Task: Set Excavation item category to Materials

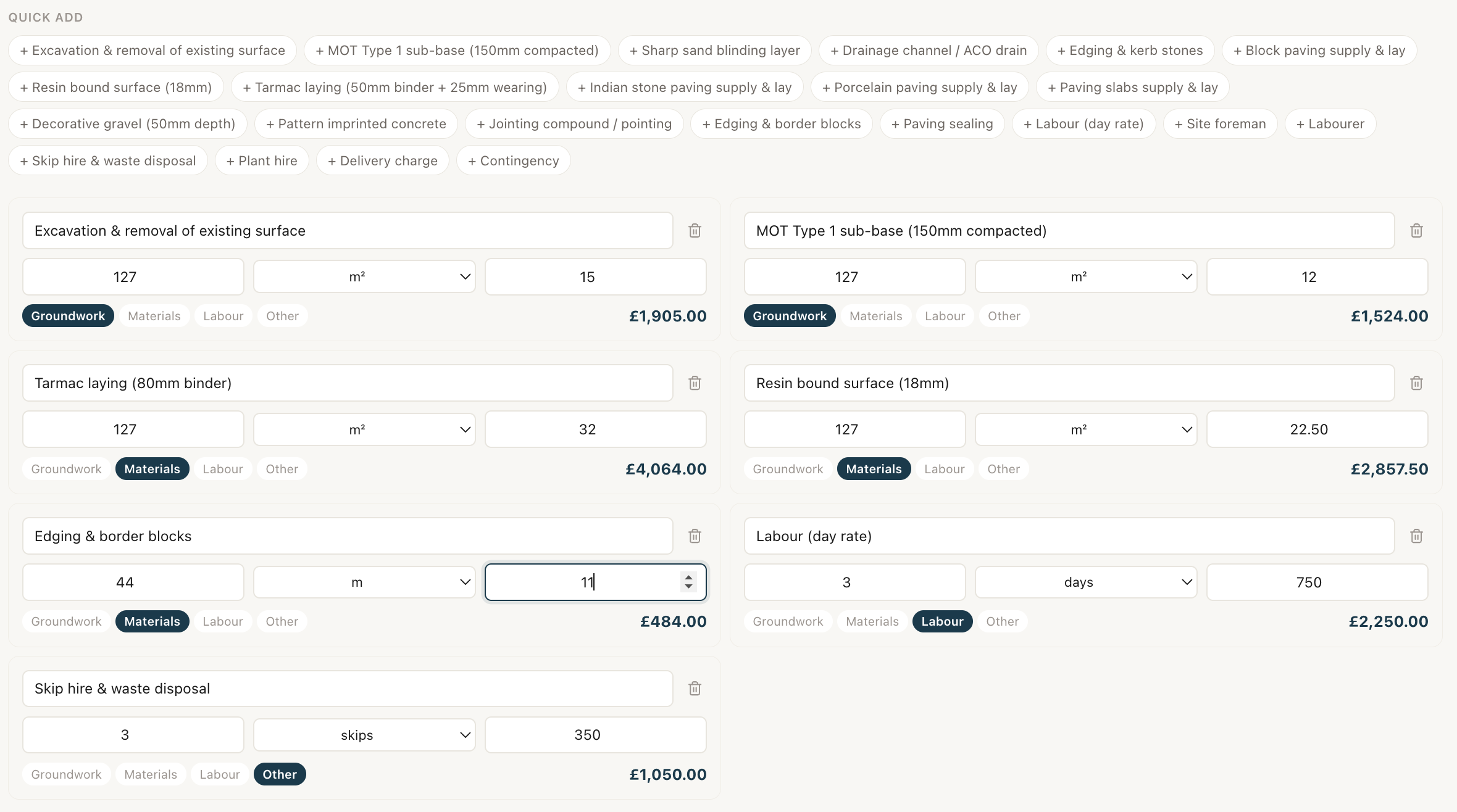Action: click(x=154, y=316)
